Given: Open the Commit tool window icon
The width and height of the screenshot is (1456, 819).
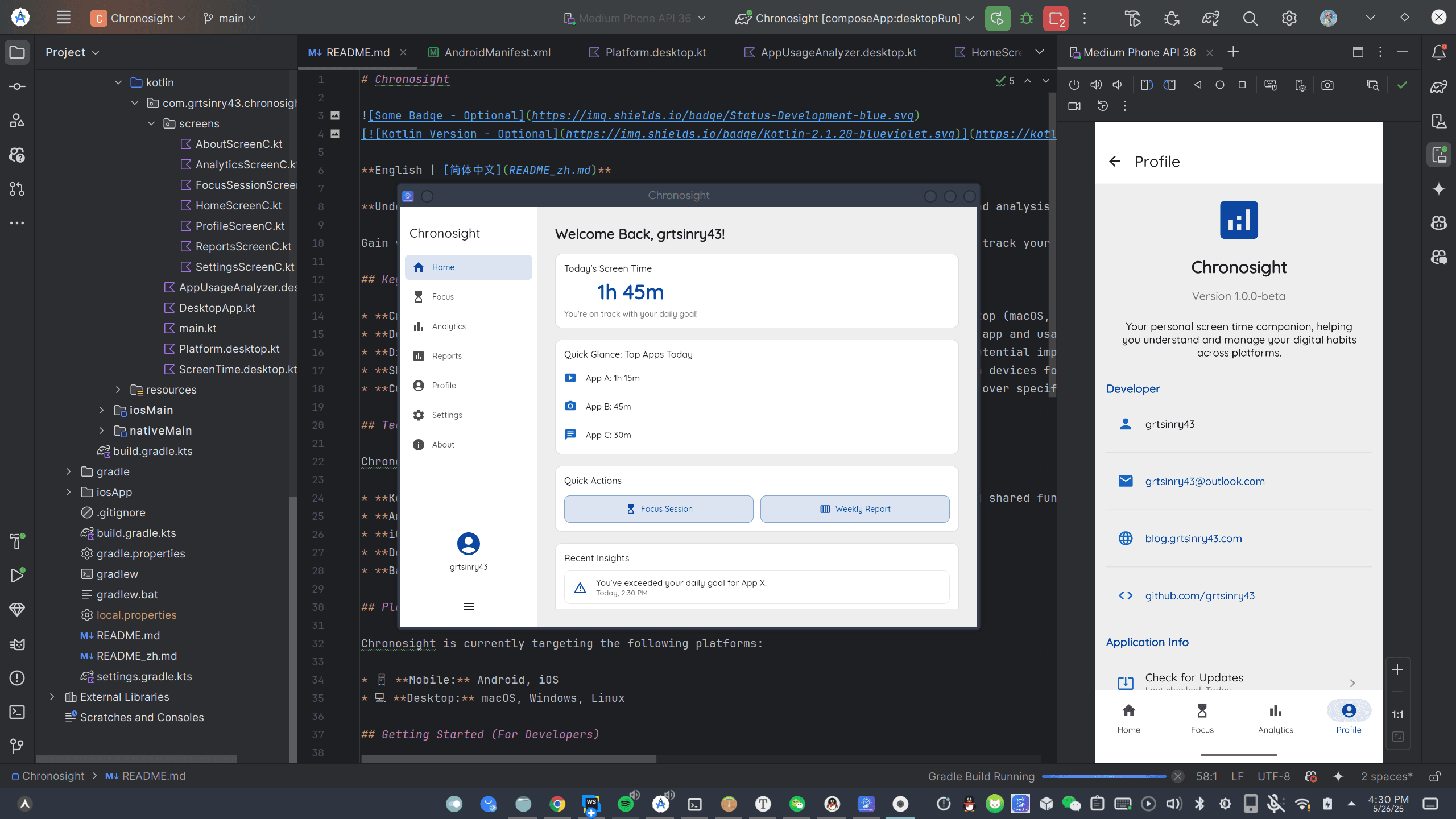Looking at the screenshot, I should 17,86.
